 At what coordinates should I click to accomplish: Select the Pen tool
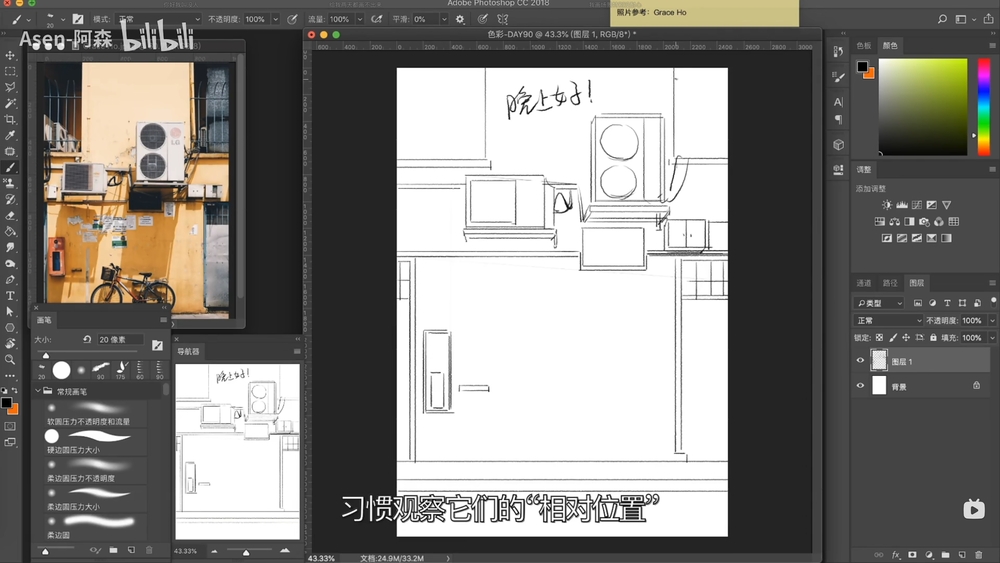(10, 280)
